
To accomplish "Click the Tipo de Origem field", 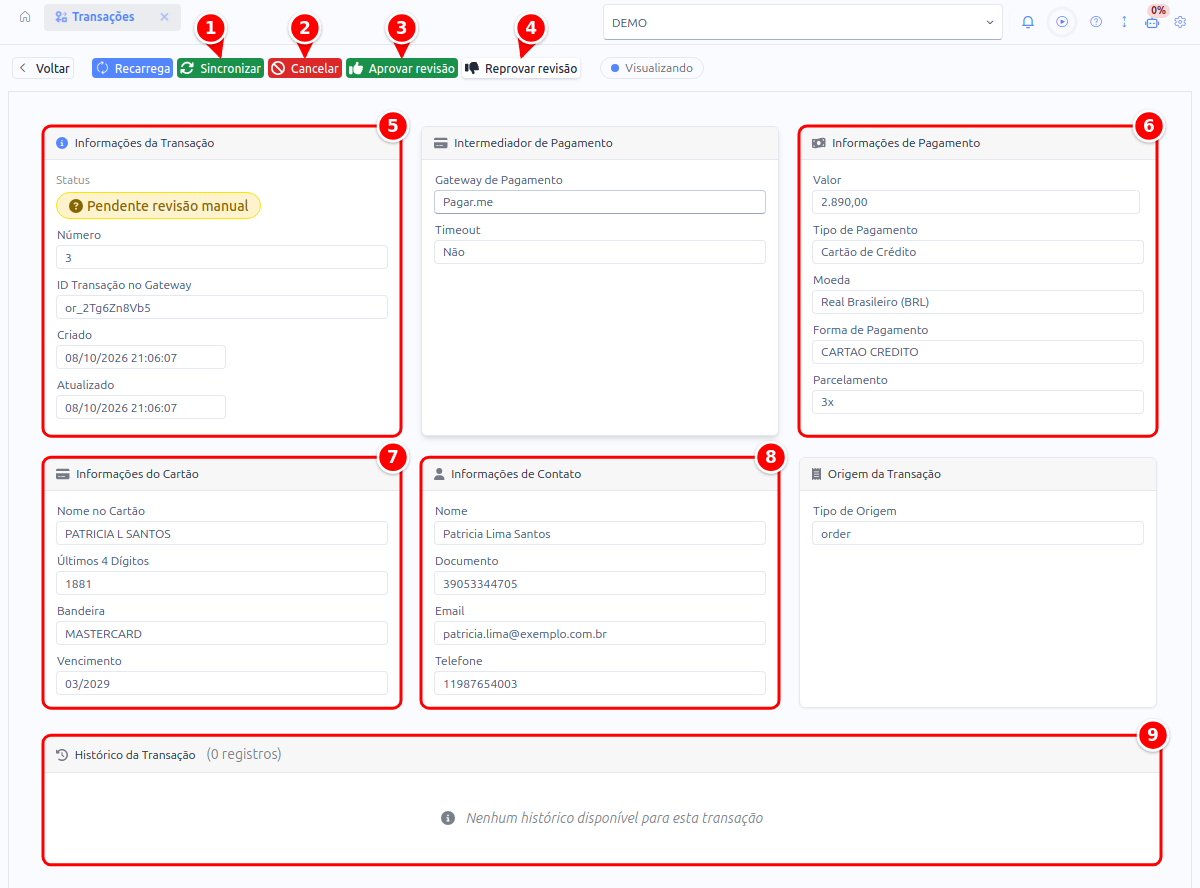I will pyautogui.click(x=978, y=533).
